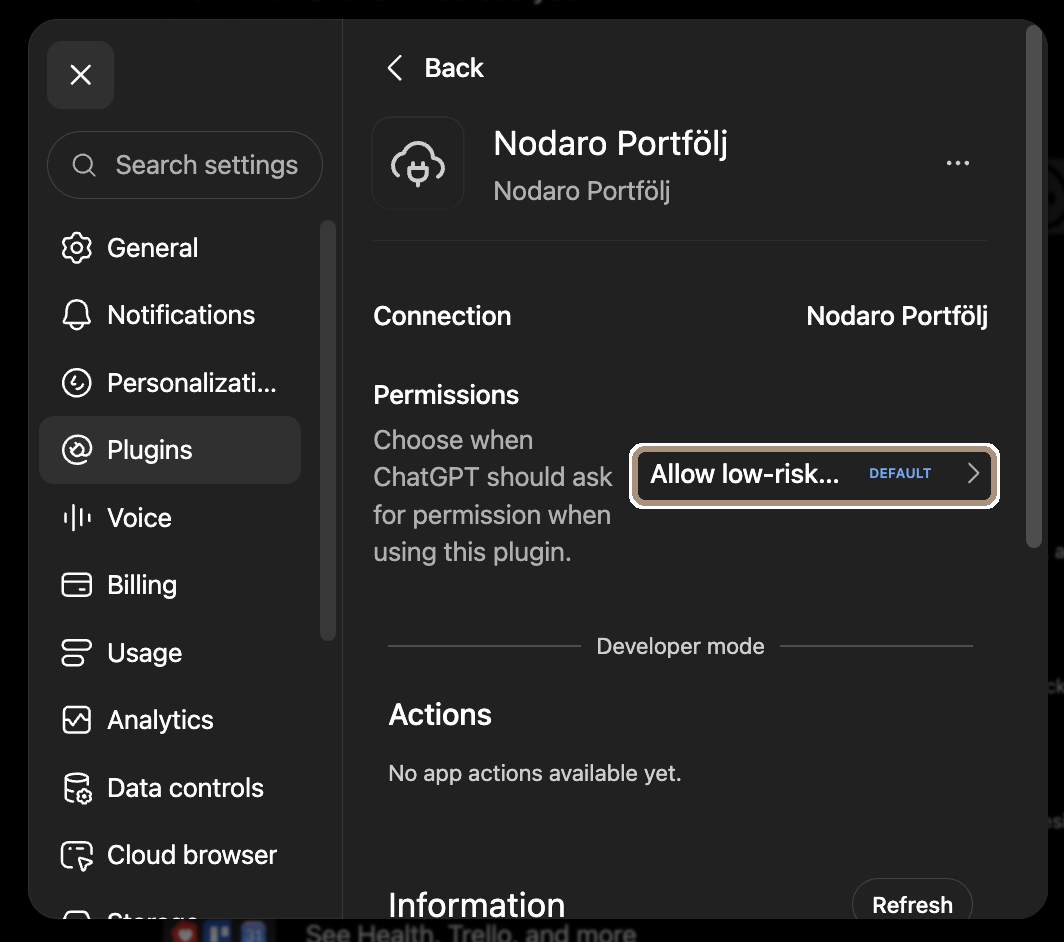The width and height of the screenshot is (1064, 942).
Task: Click the General gear icon
Action: pos(77,248)
